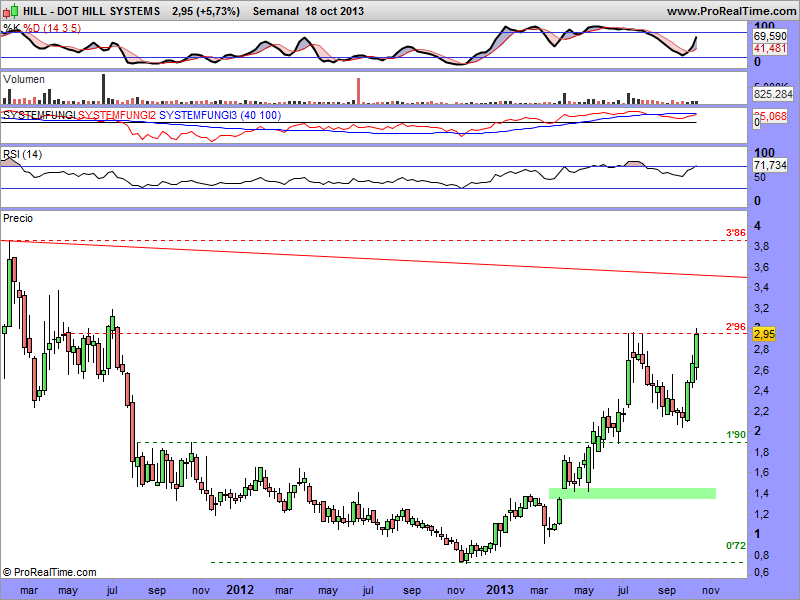
Task: Select the 41,481 stochastic value box
Action: 770,48
